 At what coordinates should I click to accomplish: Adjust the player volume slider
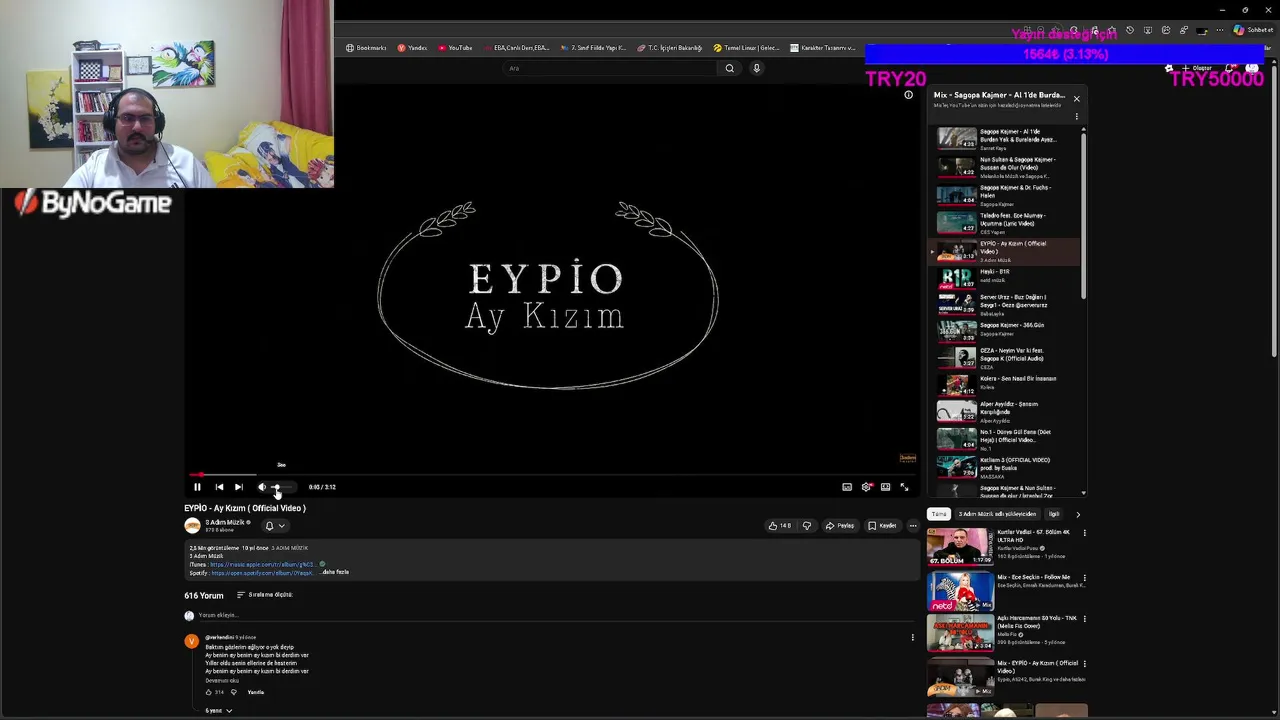tap(283, 487)
